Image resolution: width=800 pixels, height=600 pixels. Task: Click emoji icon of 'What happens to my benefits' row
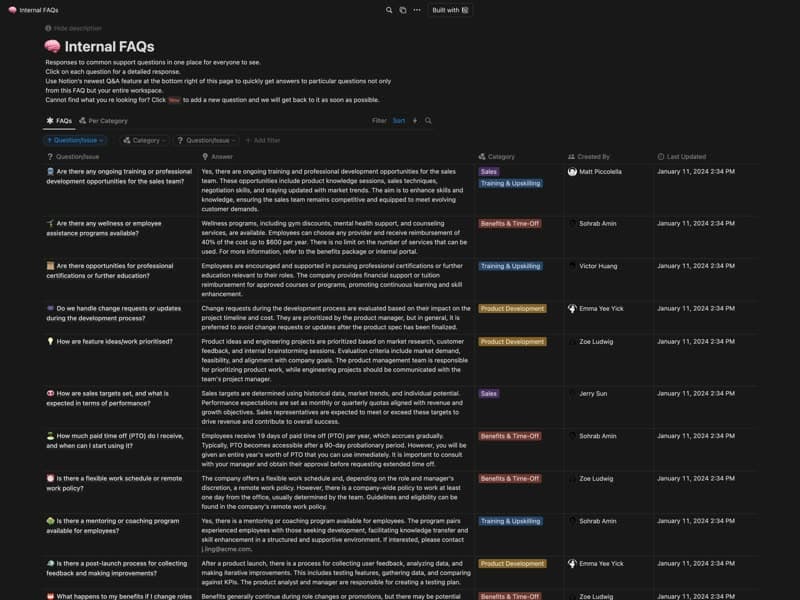tap(50, 596)
